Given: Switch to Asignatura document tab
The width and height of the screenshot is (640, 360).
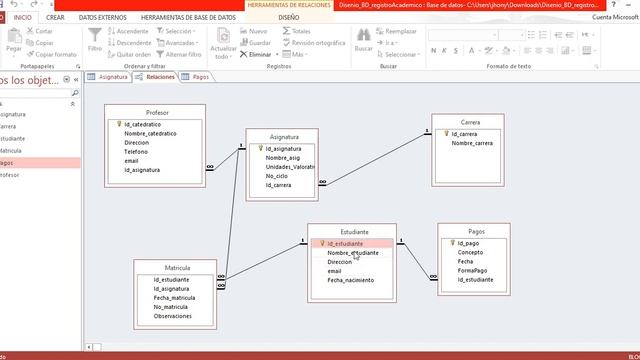Looking at the screenshot, I should pos(108,77).
